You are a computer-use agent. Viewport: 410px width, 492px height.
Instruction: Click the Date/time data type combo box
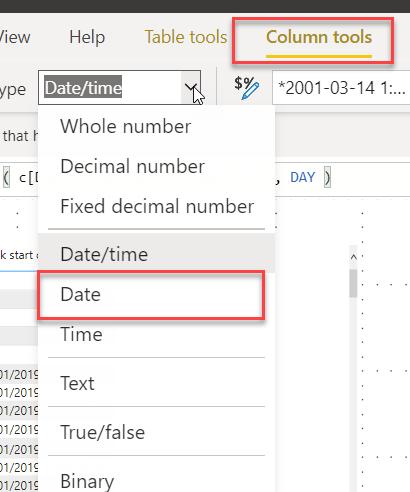[119, 88]
